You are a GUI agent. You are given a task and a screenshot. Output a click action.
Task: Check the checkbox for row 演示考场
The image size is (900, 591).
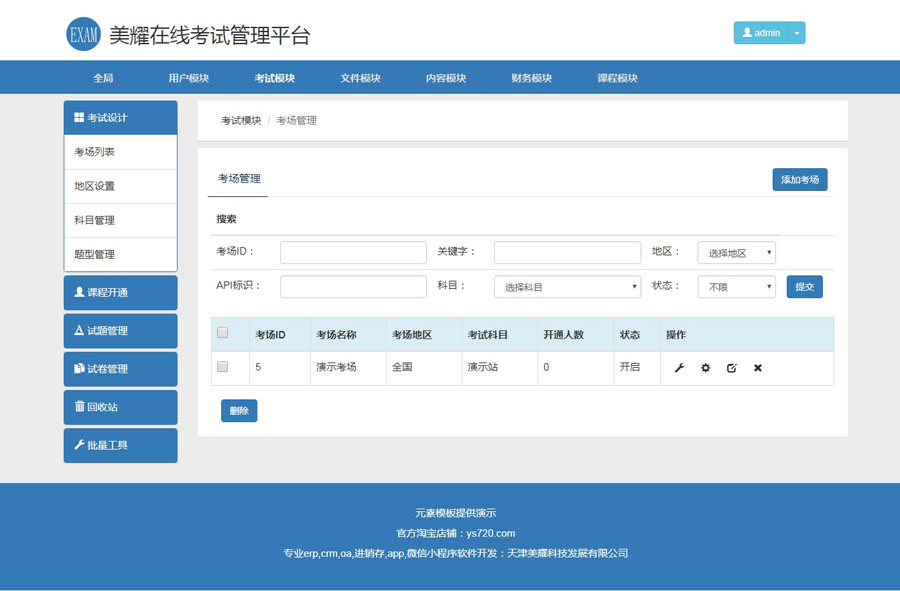pyautogui.click(x=223, y=367)
